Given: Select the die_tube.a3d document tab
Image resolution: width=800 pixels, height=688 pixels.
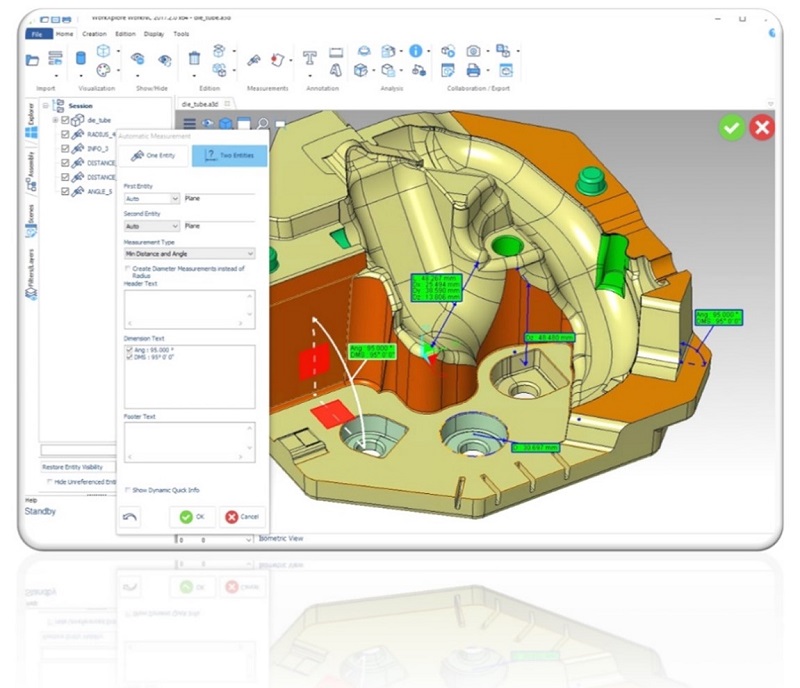Looking at the screenshot, I should click(x=205, y=104).
